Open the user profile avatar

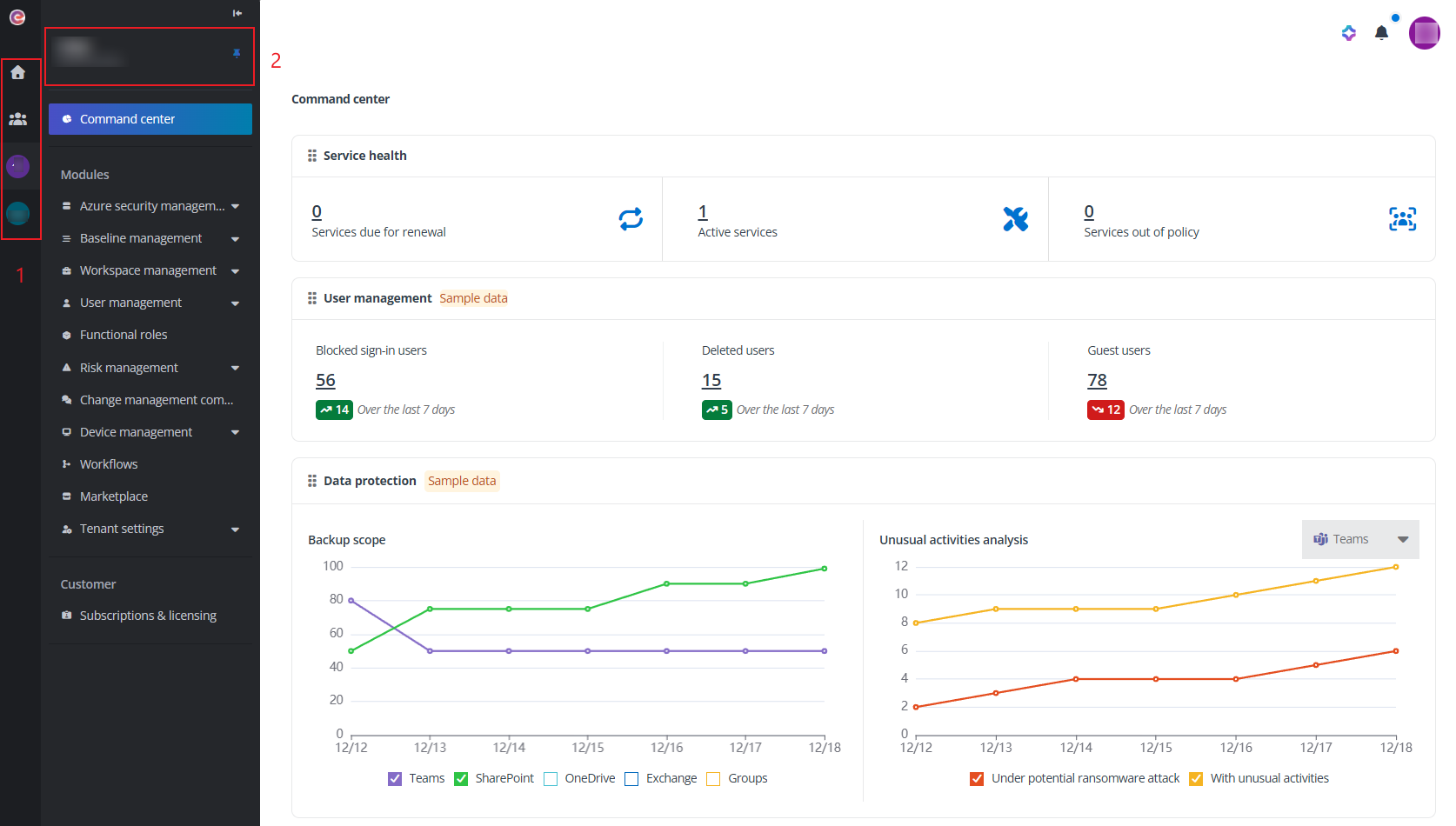pos(1424,33)
